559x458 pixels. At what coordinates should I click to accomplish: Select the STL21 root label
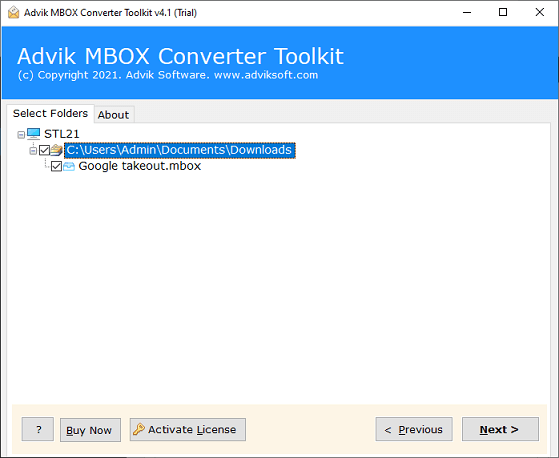pos(62,134)
